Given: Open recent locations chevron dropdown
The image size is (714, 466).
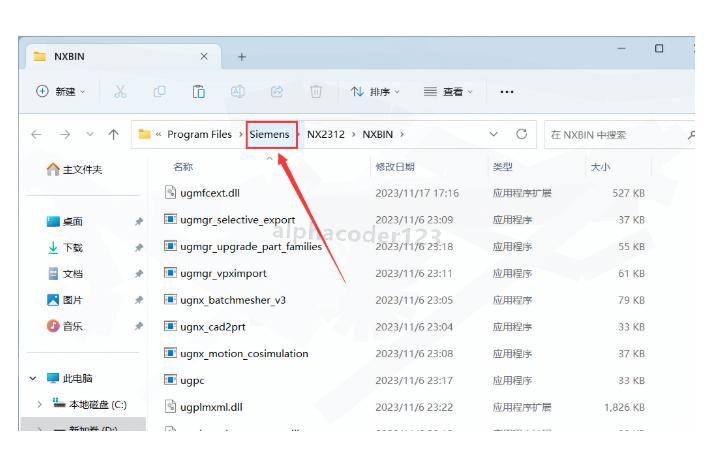Looking at the screenshot, I should (90, 134).
